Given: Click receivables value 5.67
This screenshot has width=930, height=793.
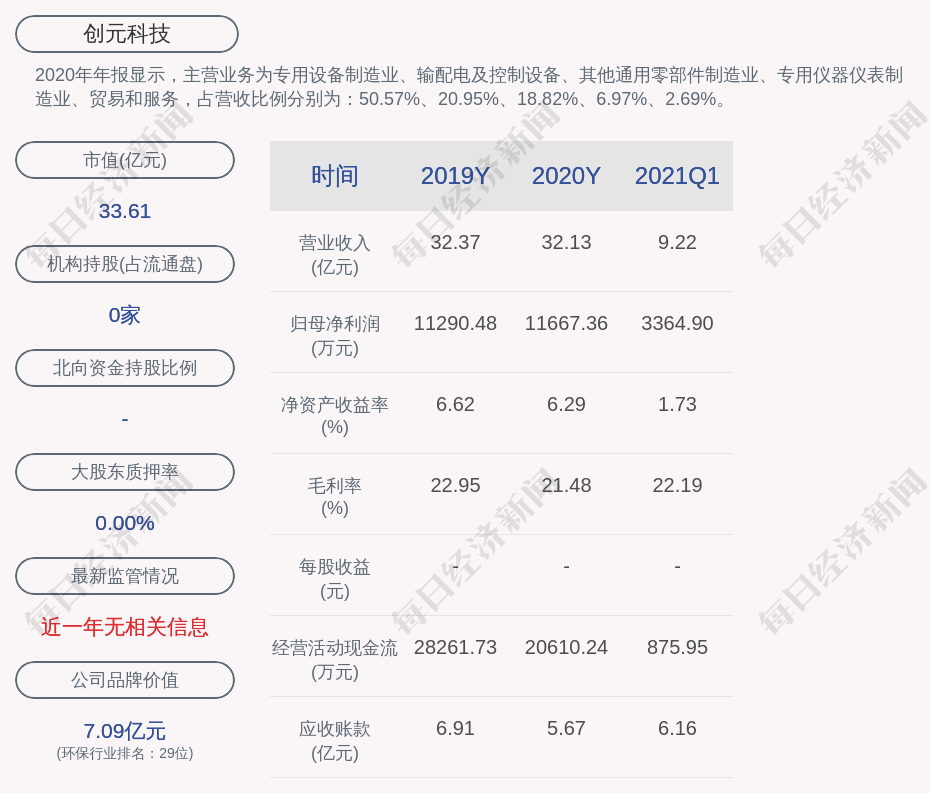Looking at the screenshot, I should [x=566, y=728].
